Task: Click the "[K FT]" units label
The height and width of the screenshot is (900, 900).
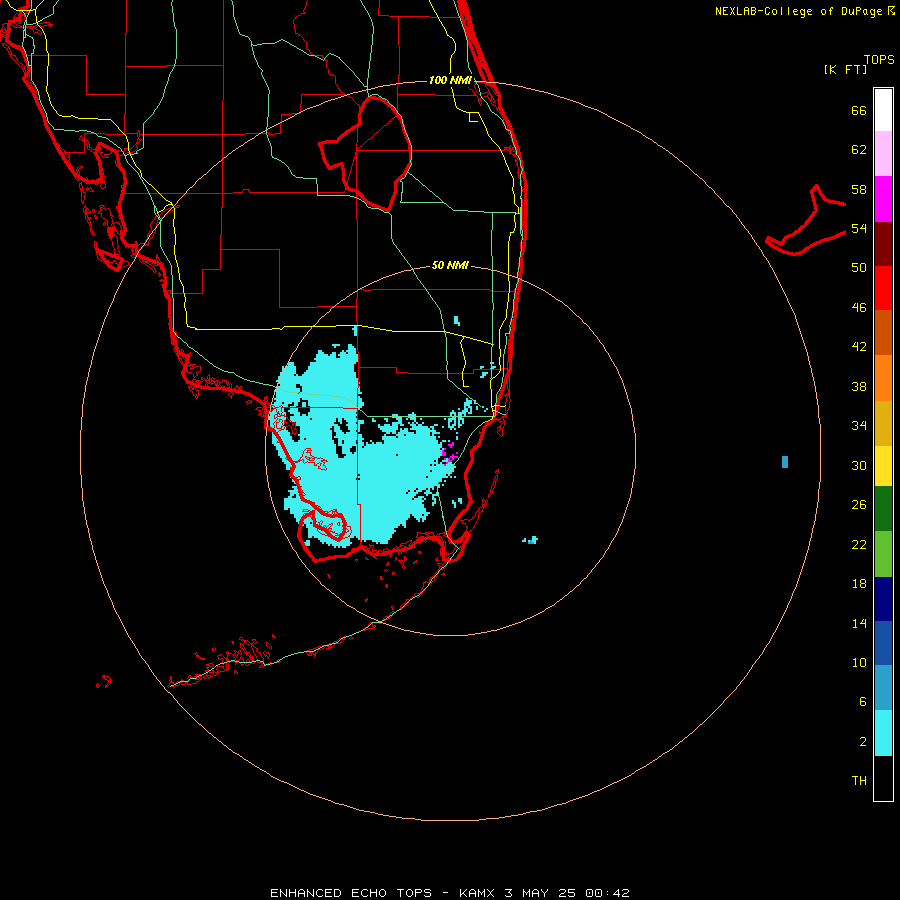Action: pyautogui.click(x=845, y=69)
